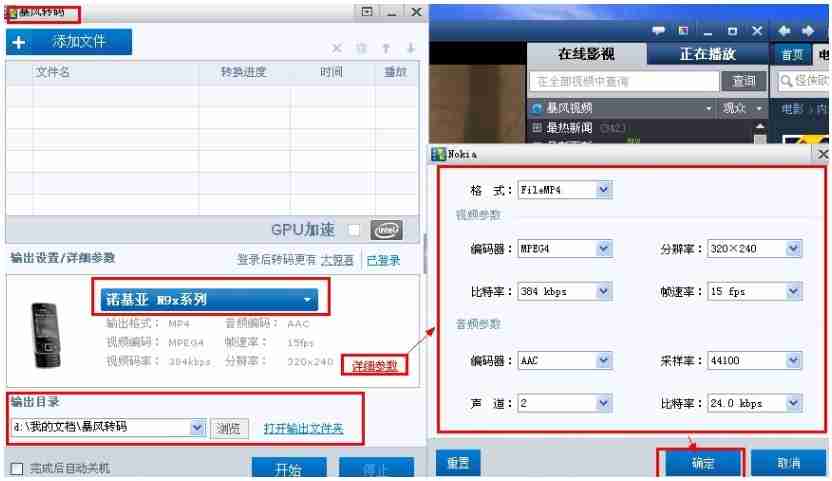Open the 大提速 link
The height and width of the screenshot is (481, 832).
337,260
